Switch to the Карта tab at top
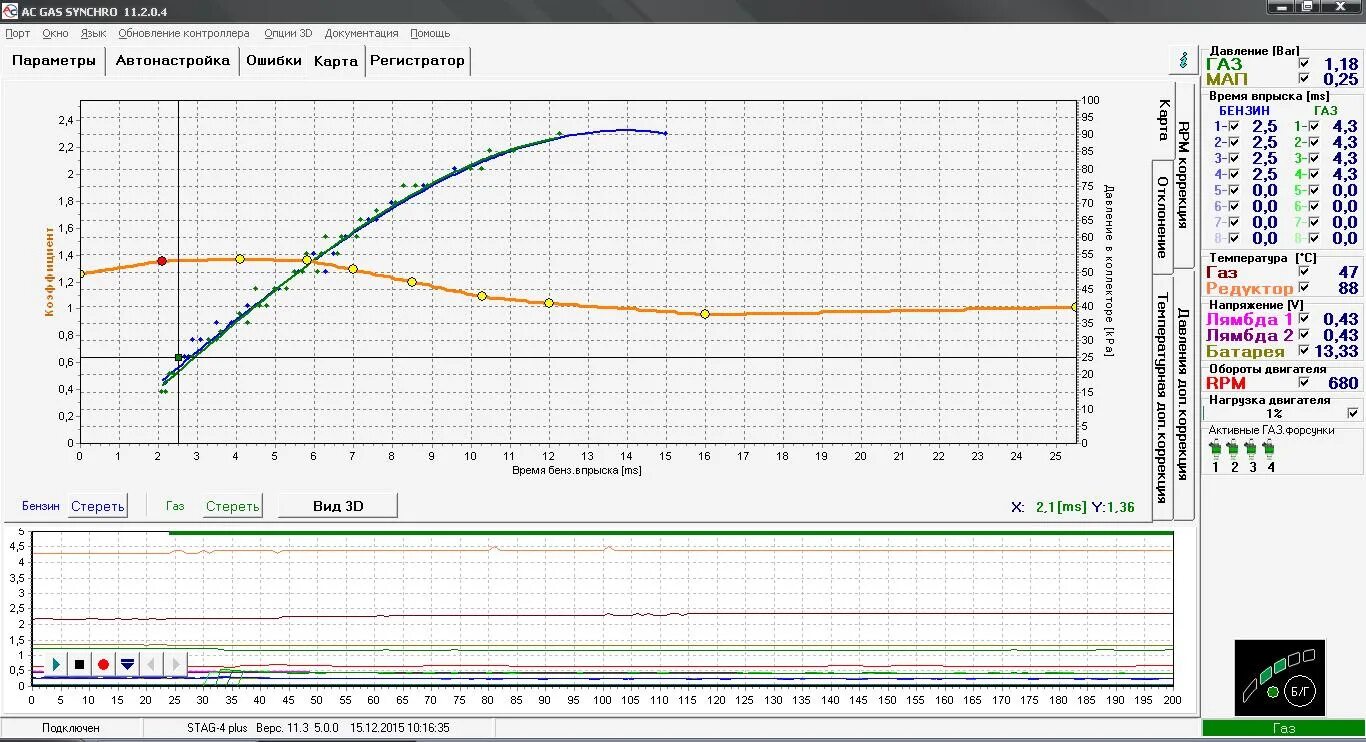The width and height of the screenshot is (1366, 742). point(336,61)
